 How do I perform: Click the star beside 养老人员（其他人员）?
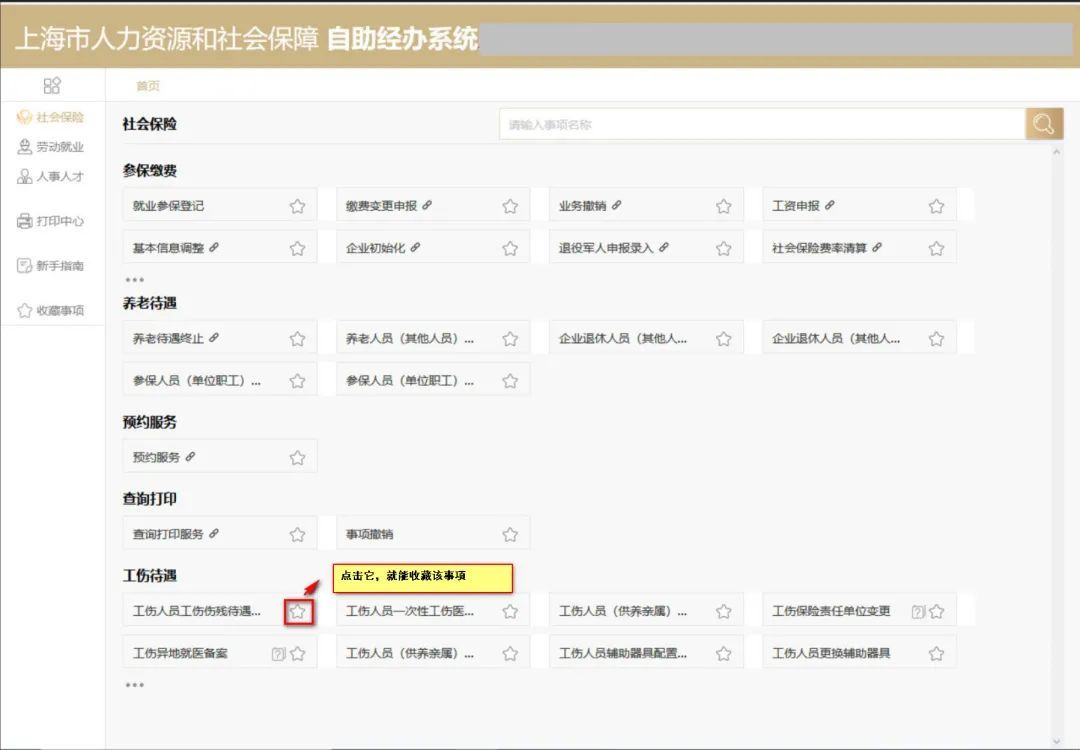point(510,338)
